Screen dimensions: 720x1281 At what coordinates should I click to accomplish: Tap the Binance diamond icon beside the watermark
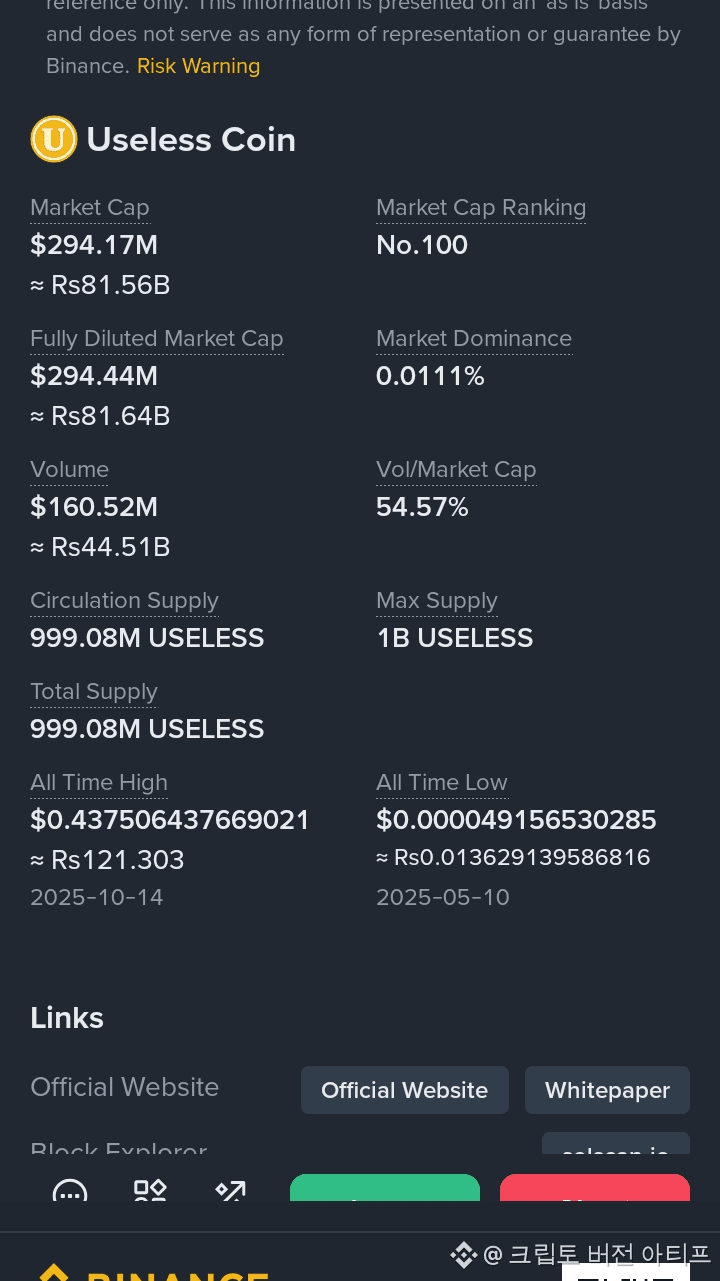point(463,1254)
